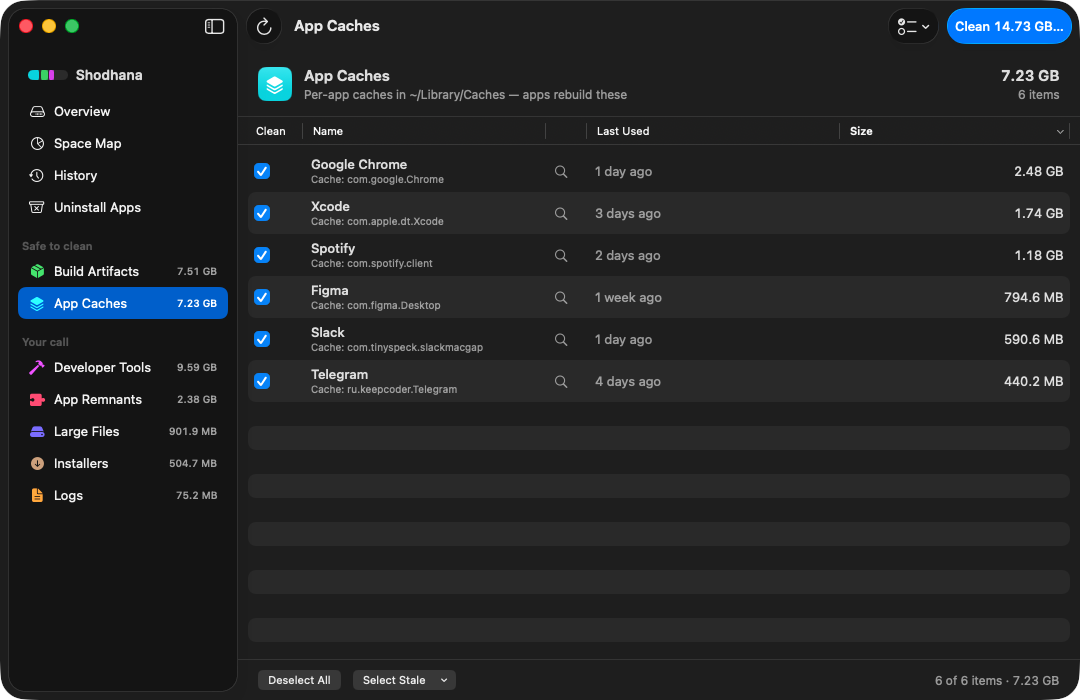Viewport: 1080px width, 700px height.
Task: Click Deselect All button
Action: [299, 680]
